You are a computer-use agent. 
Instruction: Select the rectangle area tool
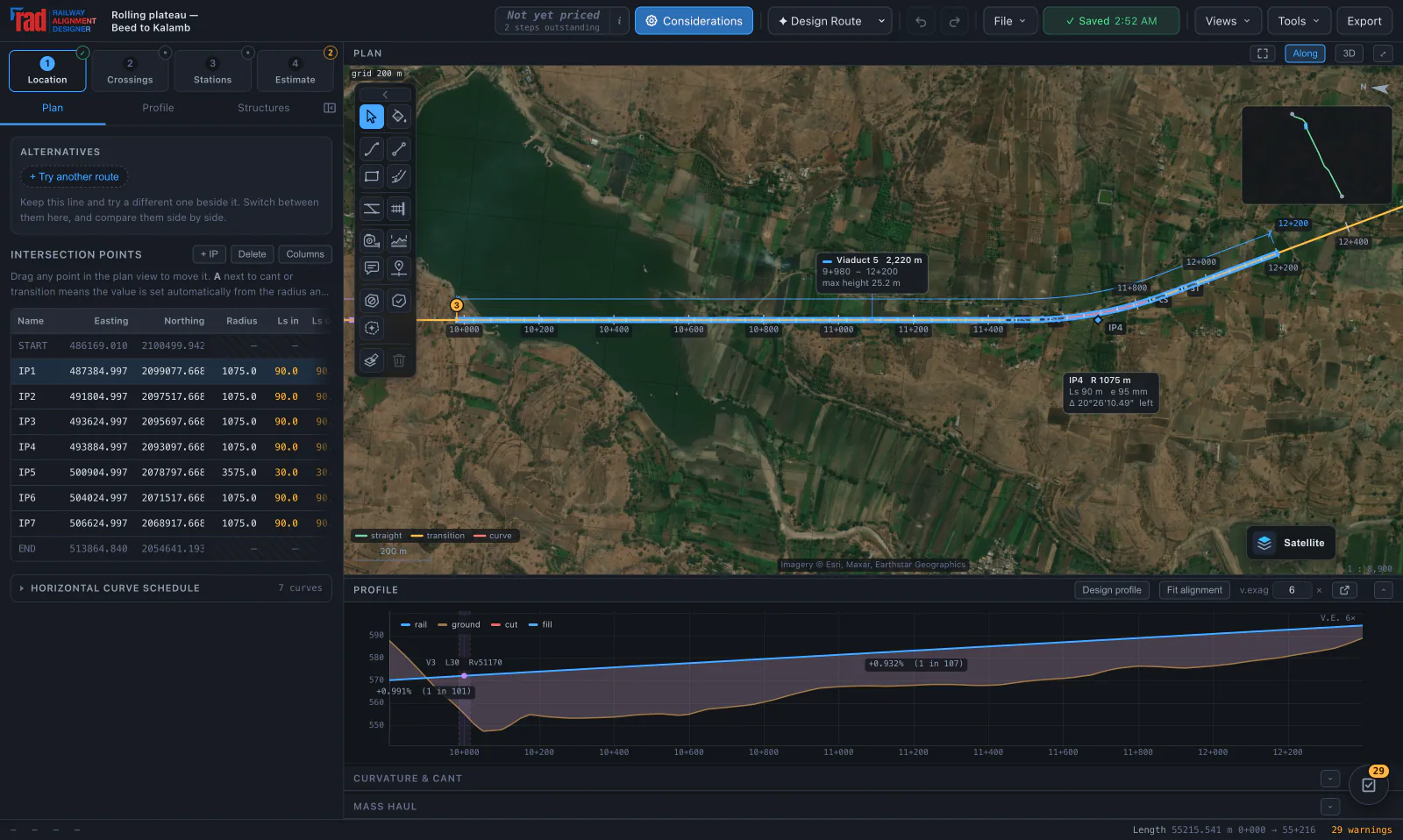point(372,176)
